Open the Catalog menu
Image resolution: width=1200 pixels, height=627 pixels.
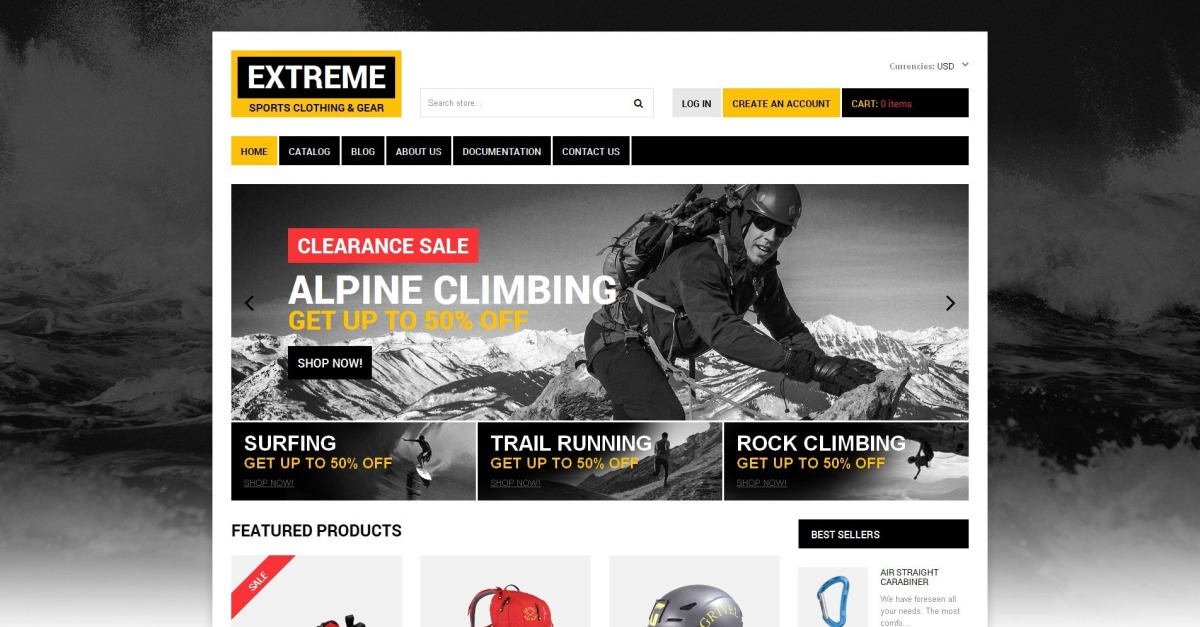[309, 151]
